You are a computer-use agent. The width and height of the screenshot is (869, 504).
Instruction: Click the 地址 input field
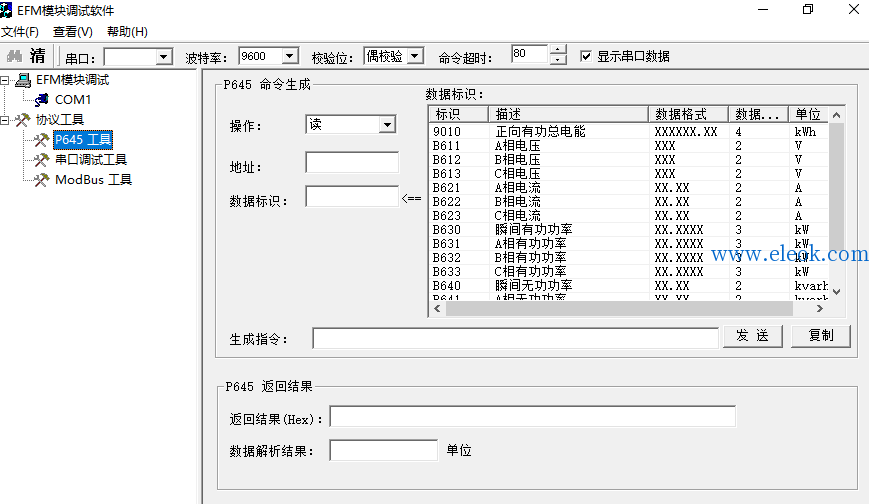tap(352, 162)
